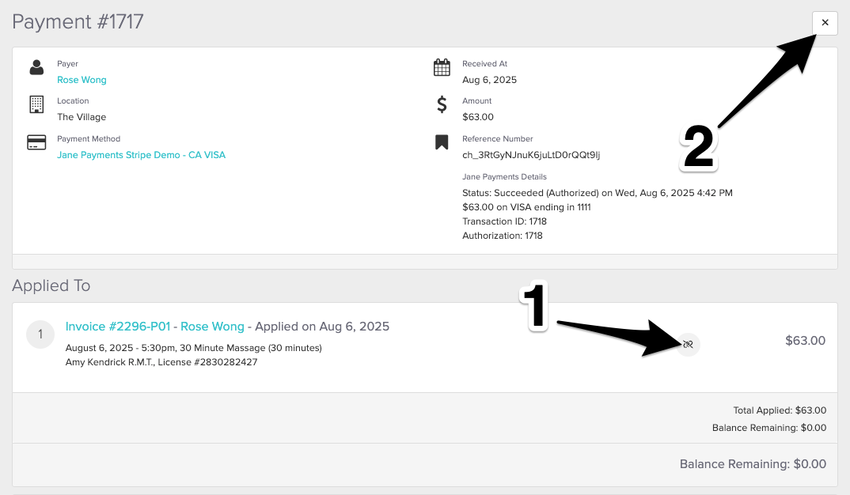Click the Aug 6, 2025 received date

(x=489, y=80)
